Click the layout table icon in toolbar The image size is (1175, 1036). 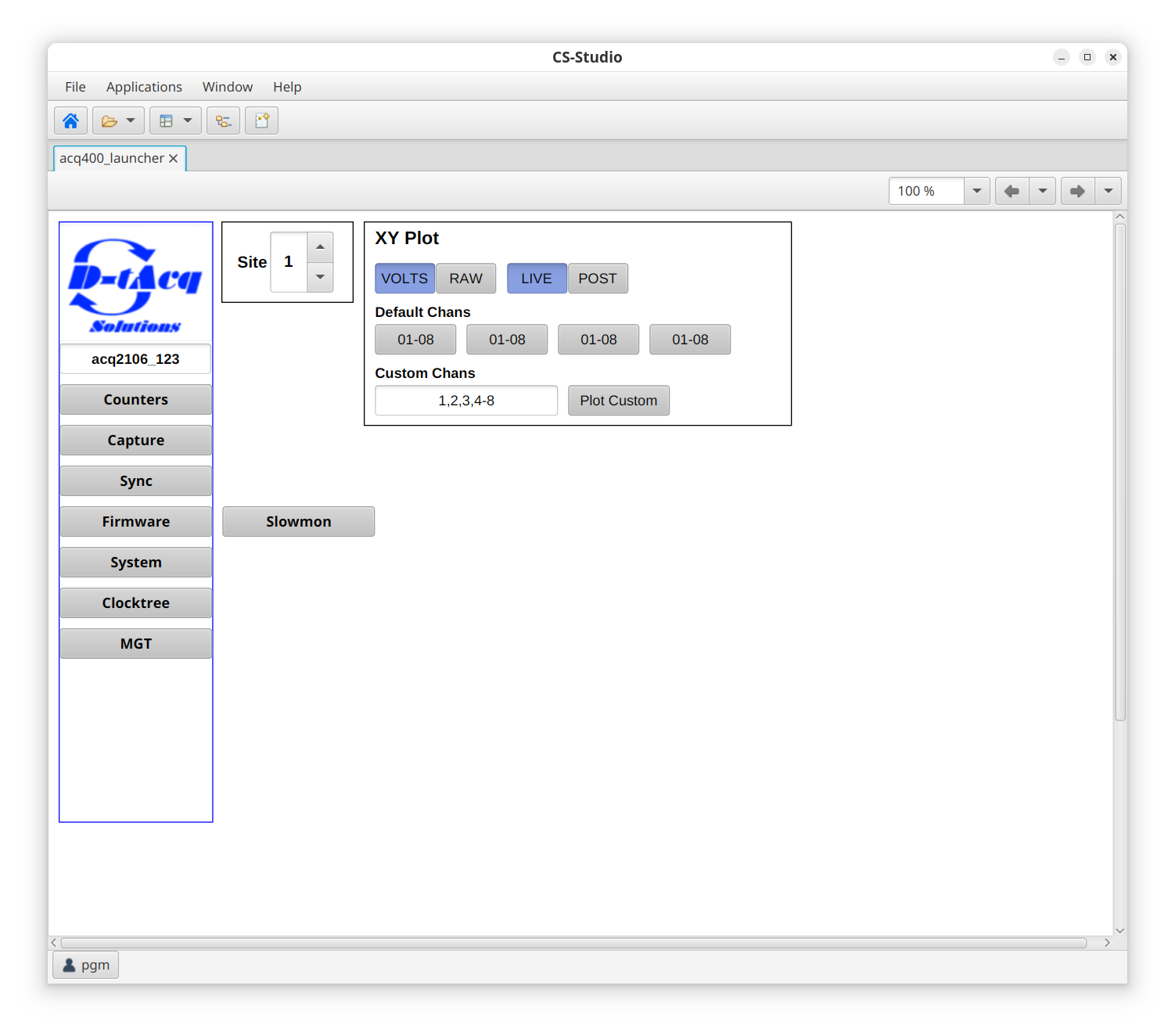click(x=166, y=121)
